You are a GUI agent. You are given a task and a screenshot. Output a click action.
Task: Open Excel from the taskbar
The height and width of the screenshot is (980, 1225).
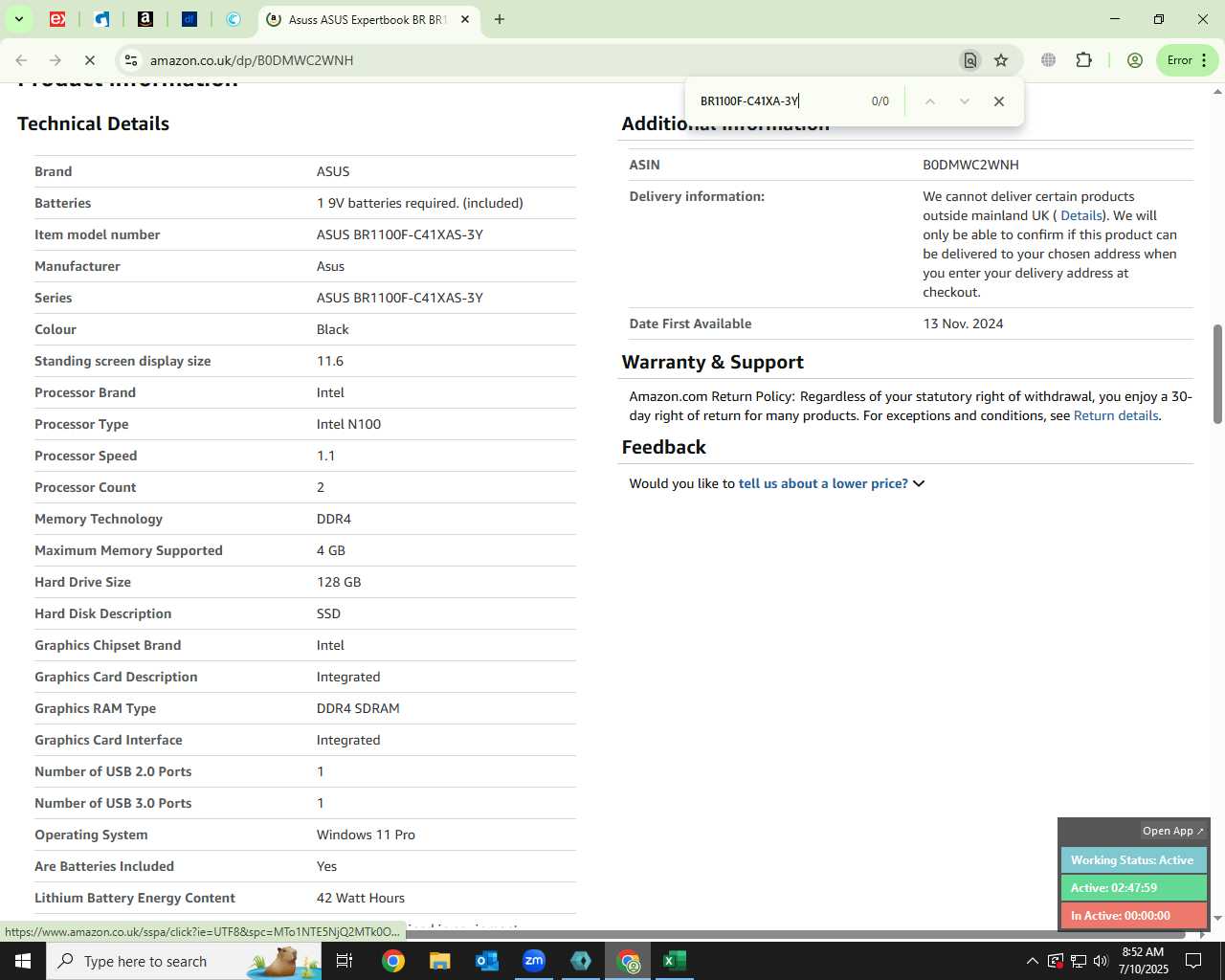[675, 961]
